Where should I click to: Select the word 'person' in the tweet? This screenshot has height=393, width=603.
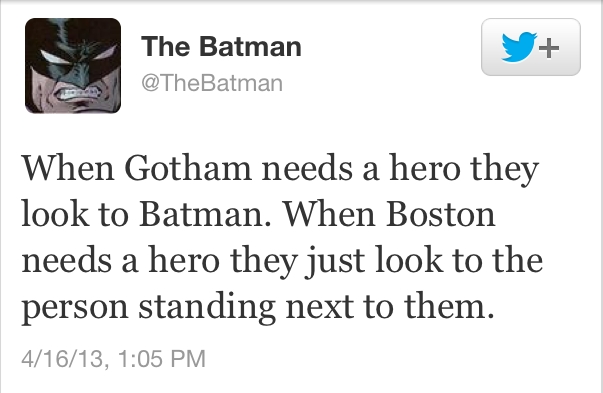tap(75, 309)
